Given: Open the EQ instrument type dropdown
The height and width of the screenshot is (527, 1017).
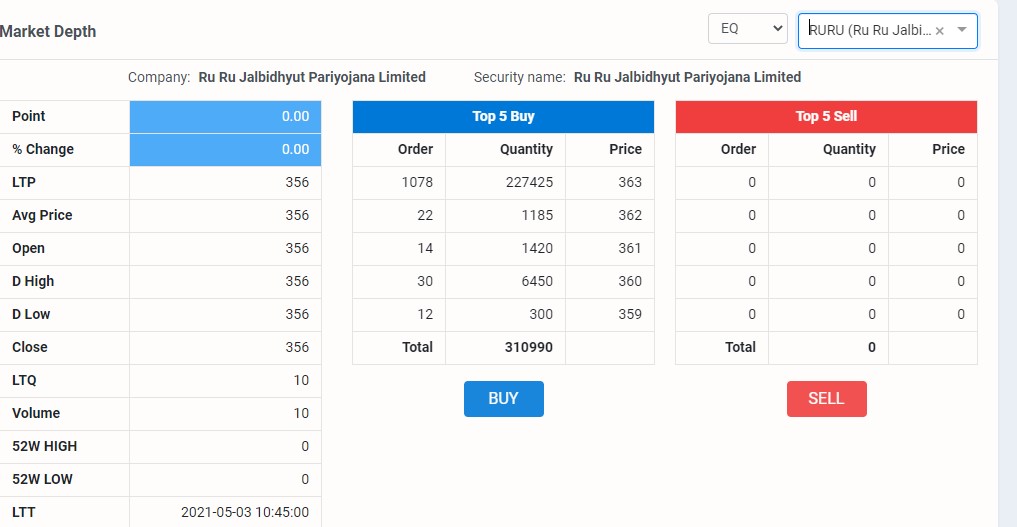Looking at the screenshot, I should (748, 29).
